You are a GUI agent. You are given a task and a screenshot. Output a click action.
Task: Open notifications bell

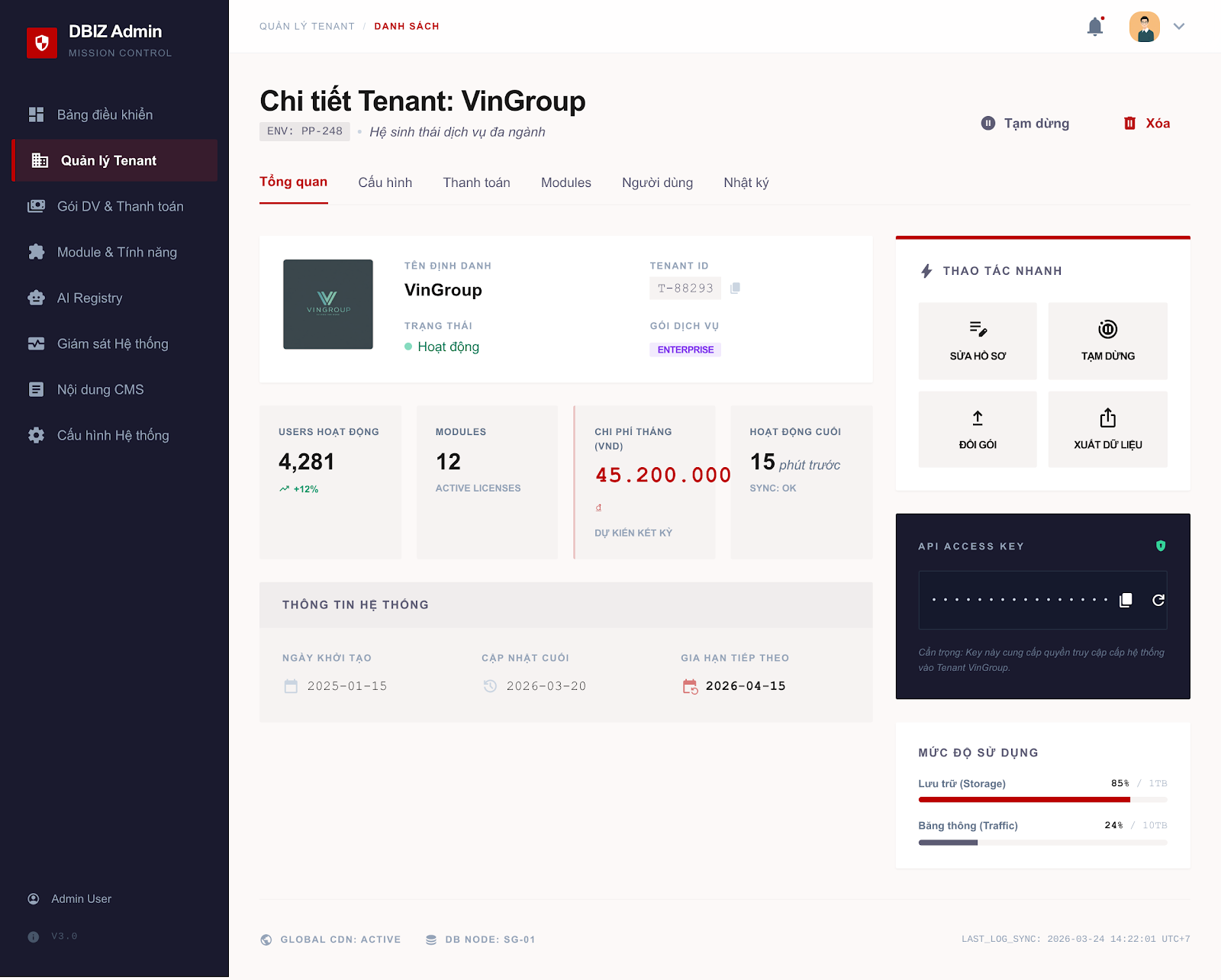pos(1095,27)
